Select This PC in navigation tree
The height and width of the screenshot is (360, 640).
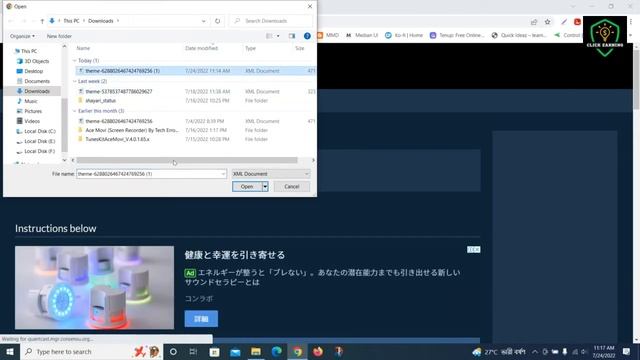pyautogui.click(x=29, y=51)
